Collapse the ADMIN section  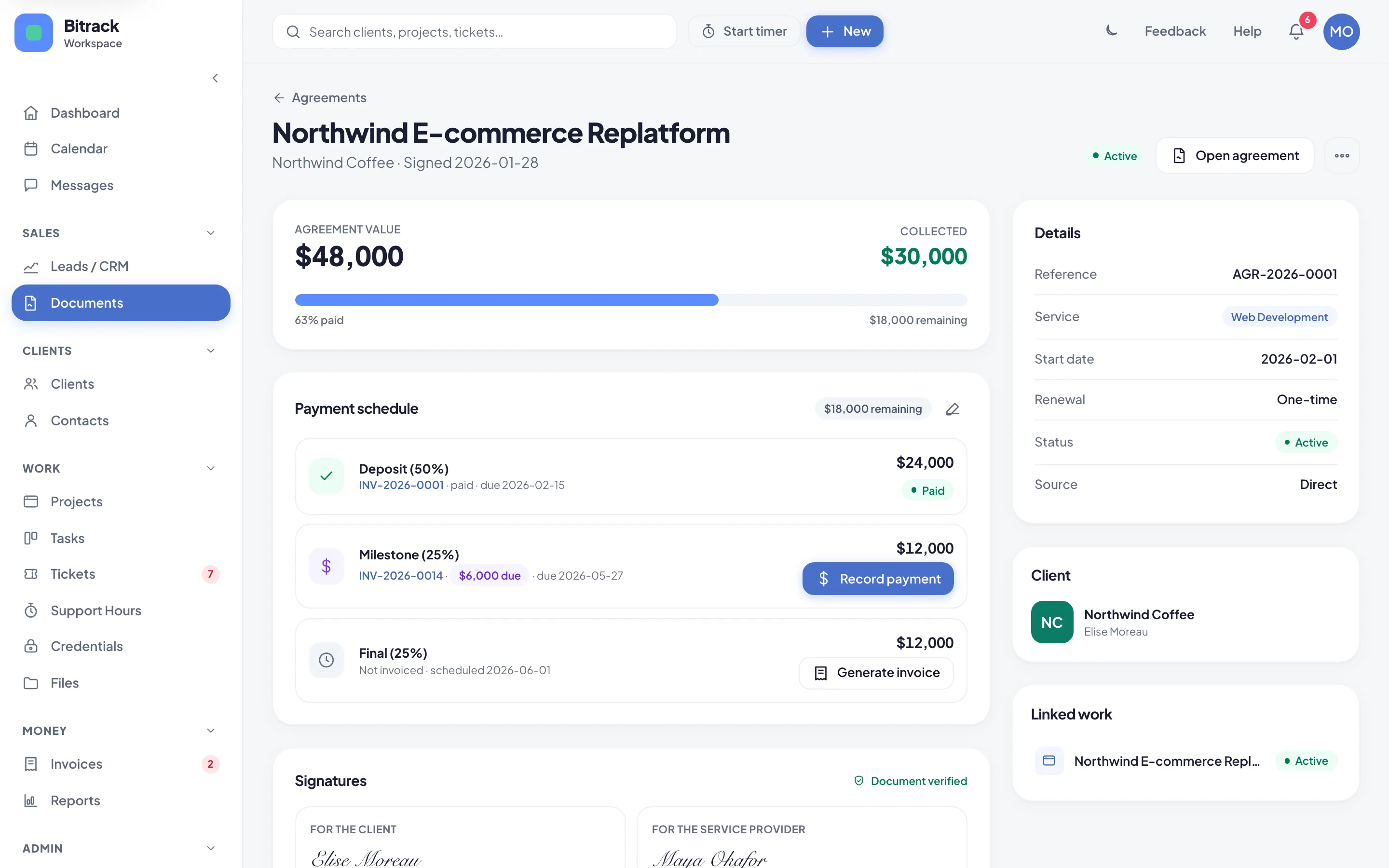tap(211, 849)
